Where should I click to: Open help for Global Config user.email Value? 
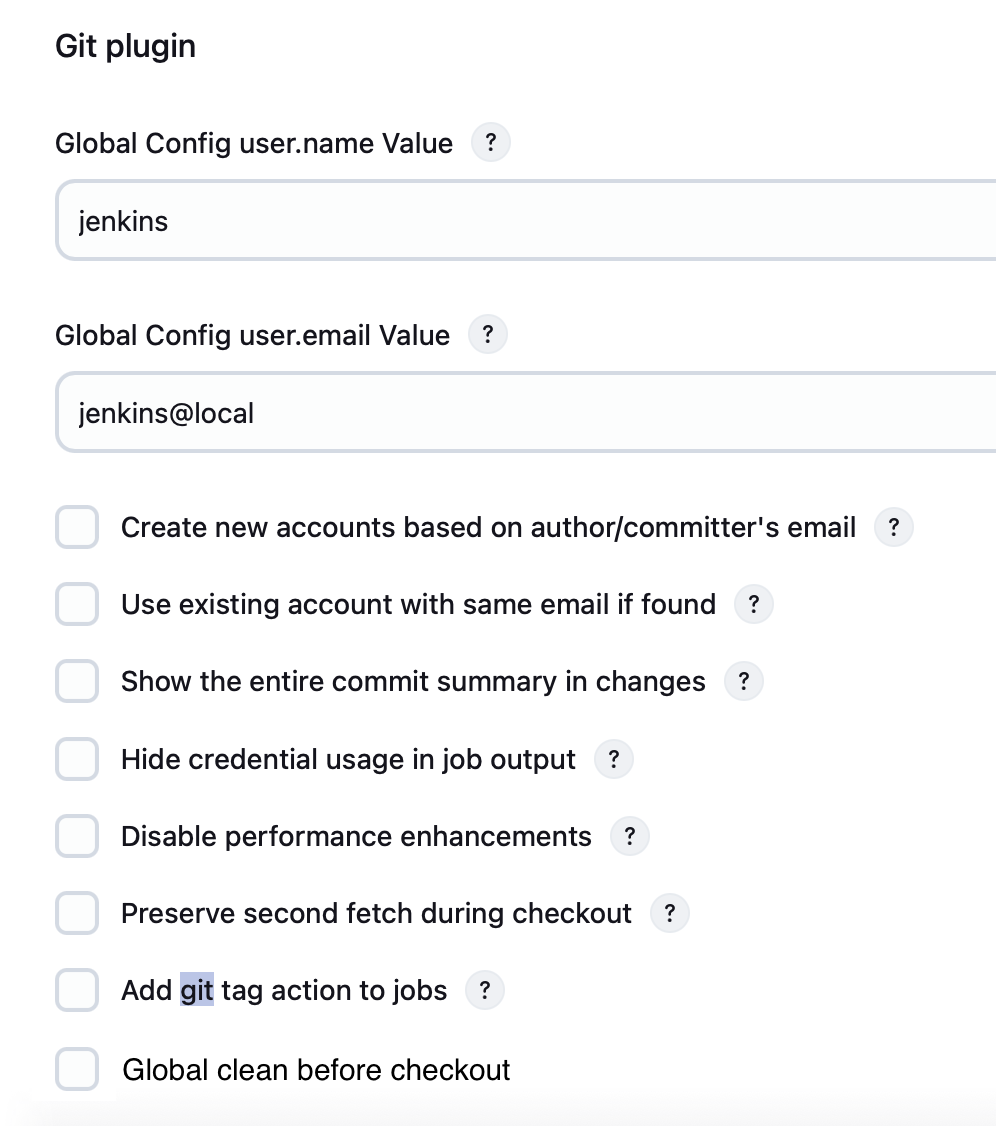point(487,335)
